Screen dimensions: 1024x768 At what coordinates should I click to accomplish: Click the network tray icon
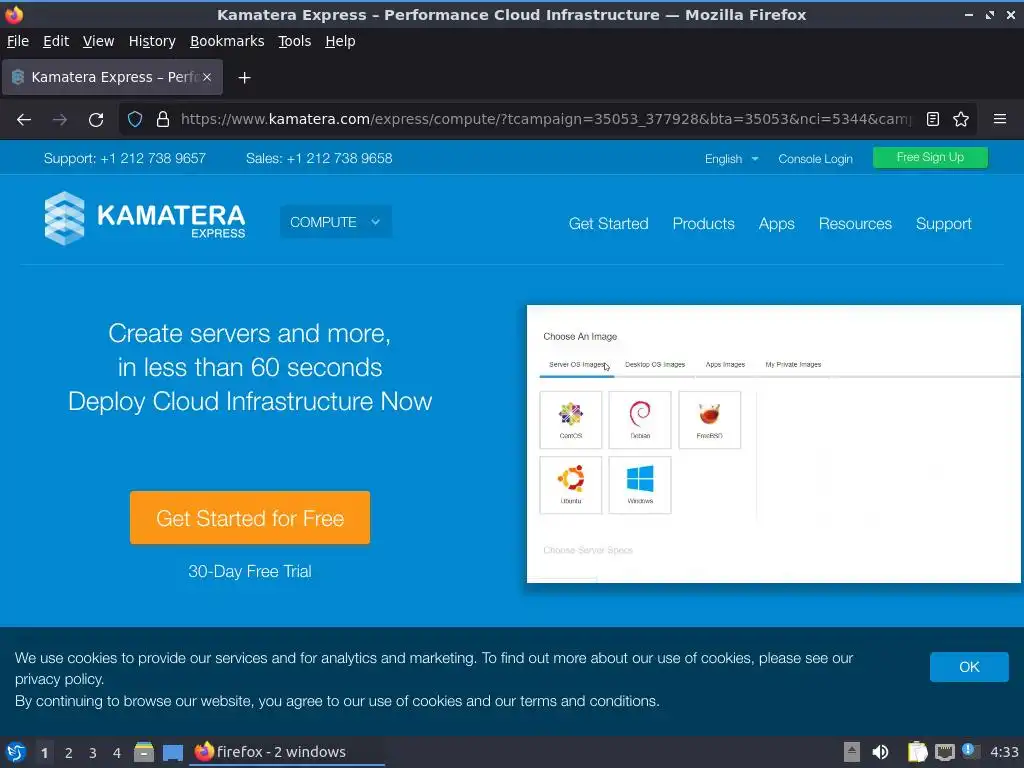click(x=944, y=752)
